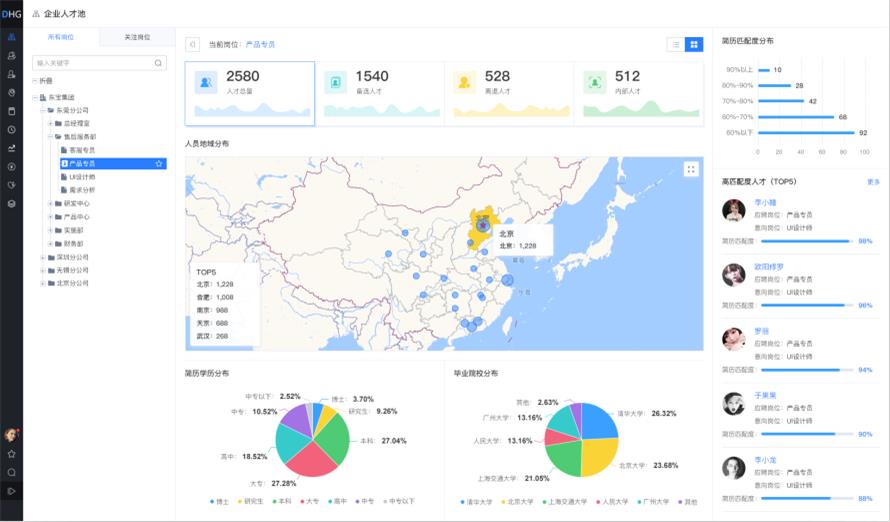Expand the 研发中心 folder node

click(x=50, y=204)
